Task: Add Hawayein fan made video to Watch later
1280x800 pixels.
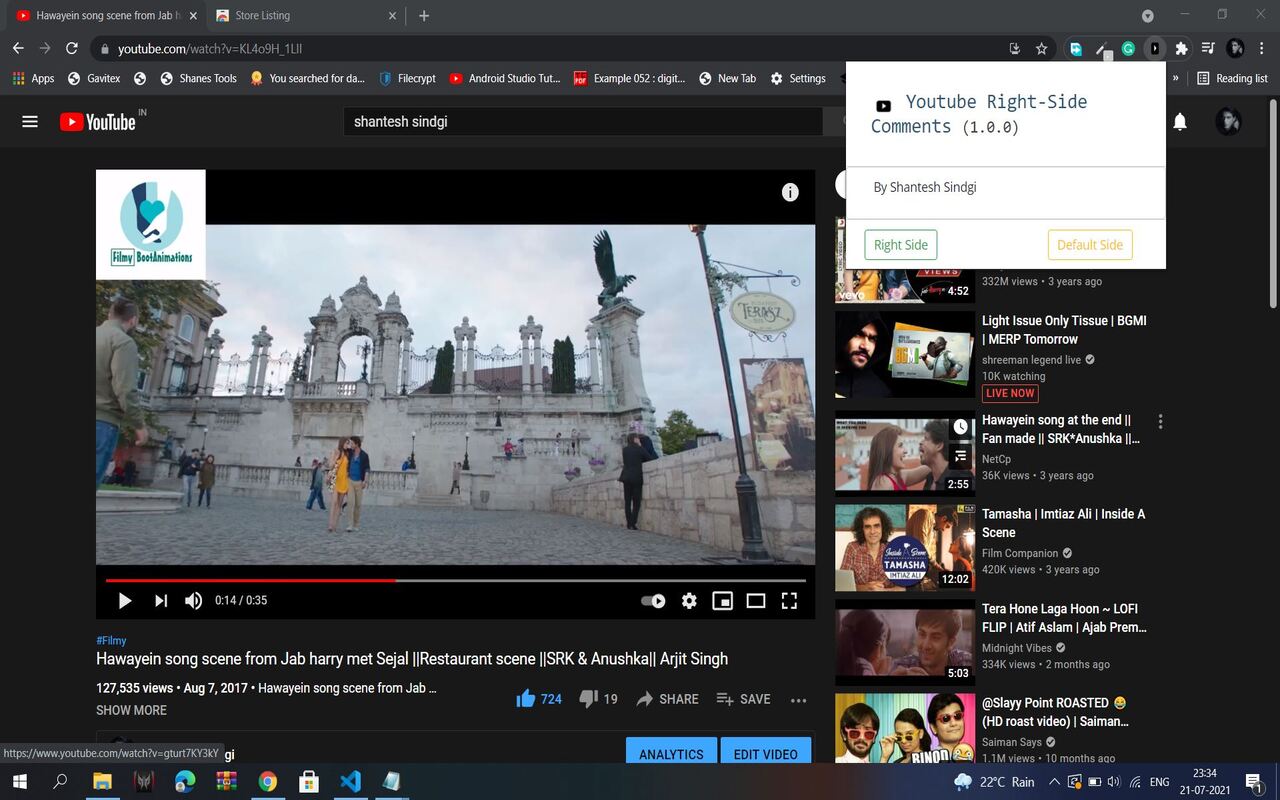Action: (960, 427)
